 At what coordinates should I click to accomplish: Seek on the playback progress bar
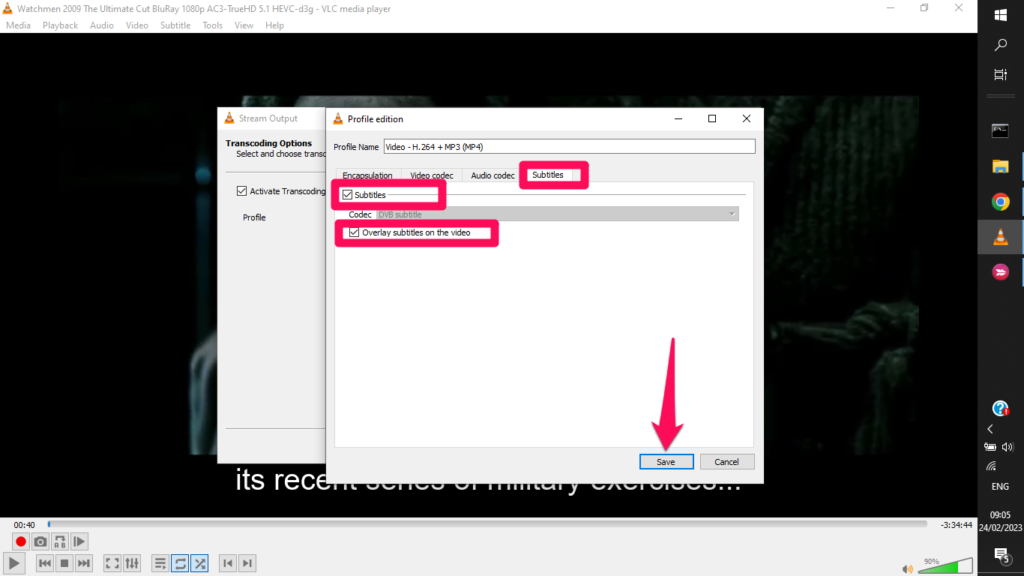point(488,524)
